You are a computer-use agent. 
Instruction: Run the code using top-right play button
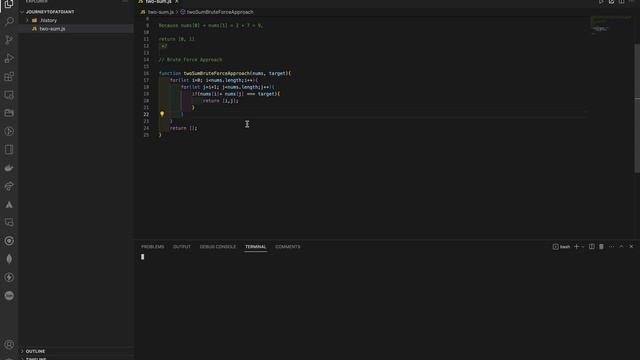pyautogui.click(x=601, y=2)
